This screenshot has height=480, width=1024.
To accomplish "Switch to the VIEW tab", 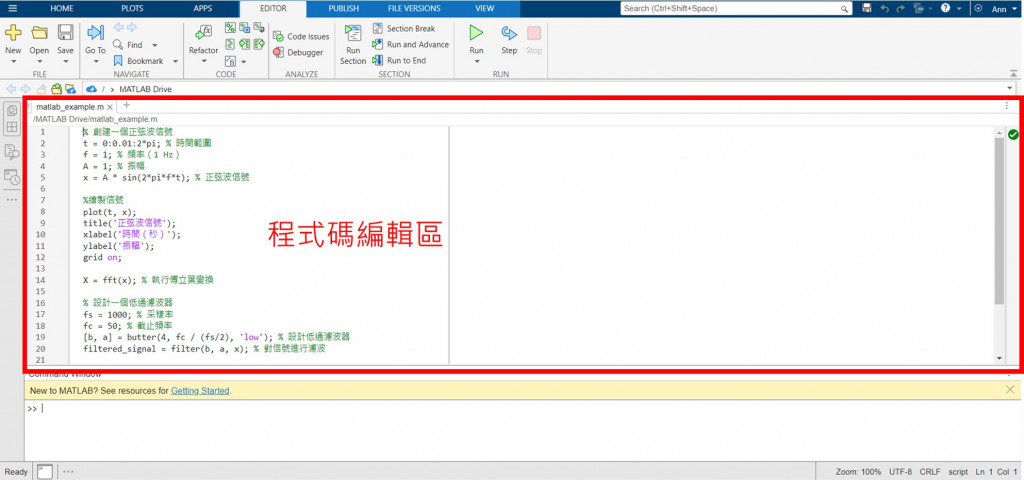I will point(485,8).
